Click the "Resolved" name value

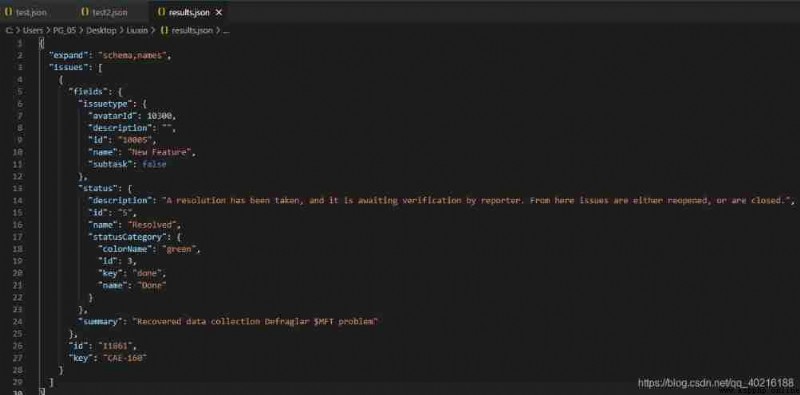coord(153,225)
